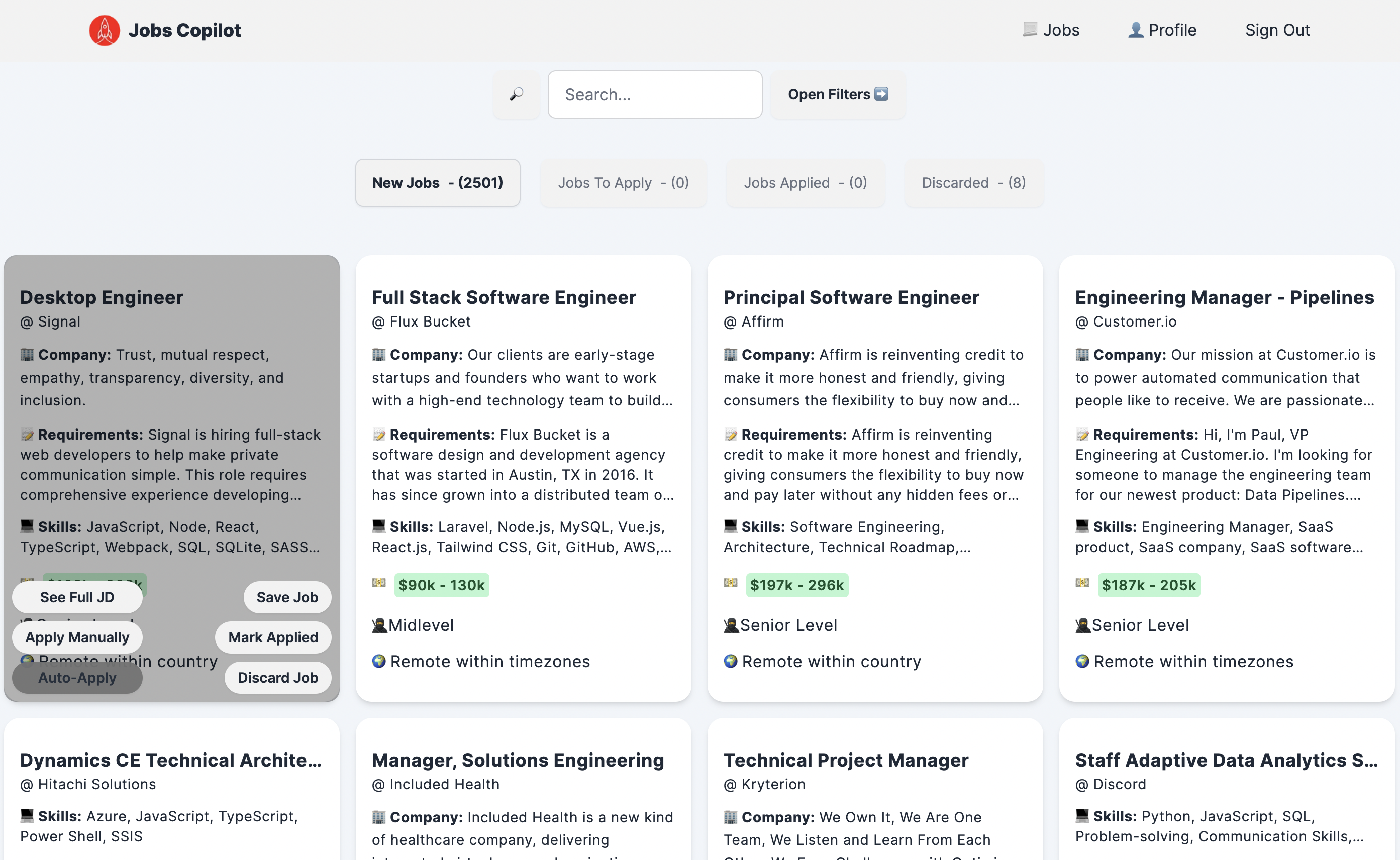Click globe icon on Customer.io card
The width and height of the screenshot is (1400, 860).
[1082, 662]
